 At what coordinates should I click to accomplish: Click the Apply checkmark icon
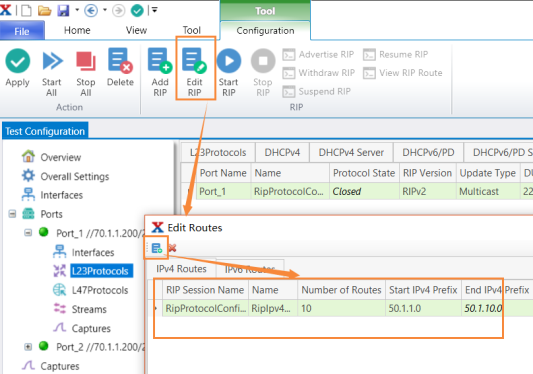18,61
